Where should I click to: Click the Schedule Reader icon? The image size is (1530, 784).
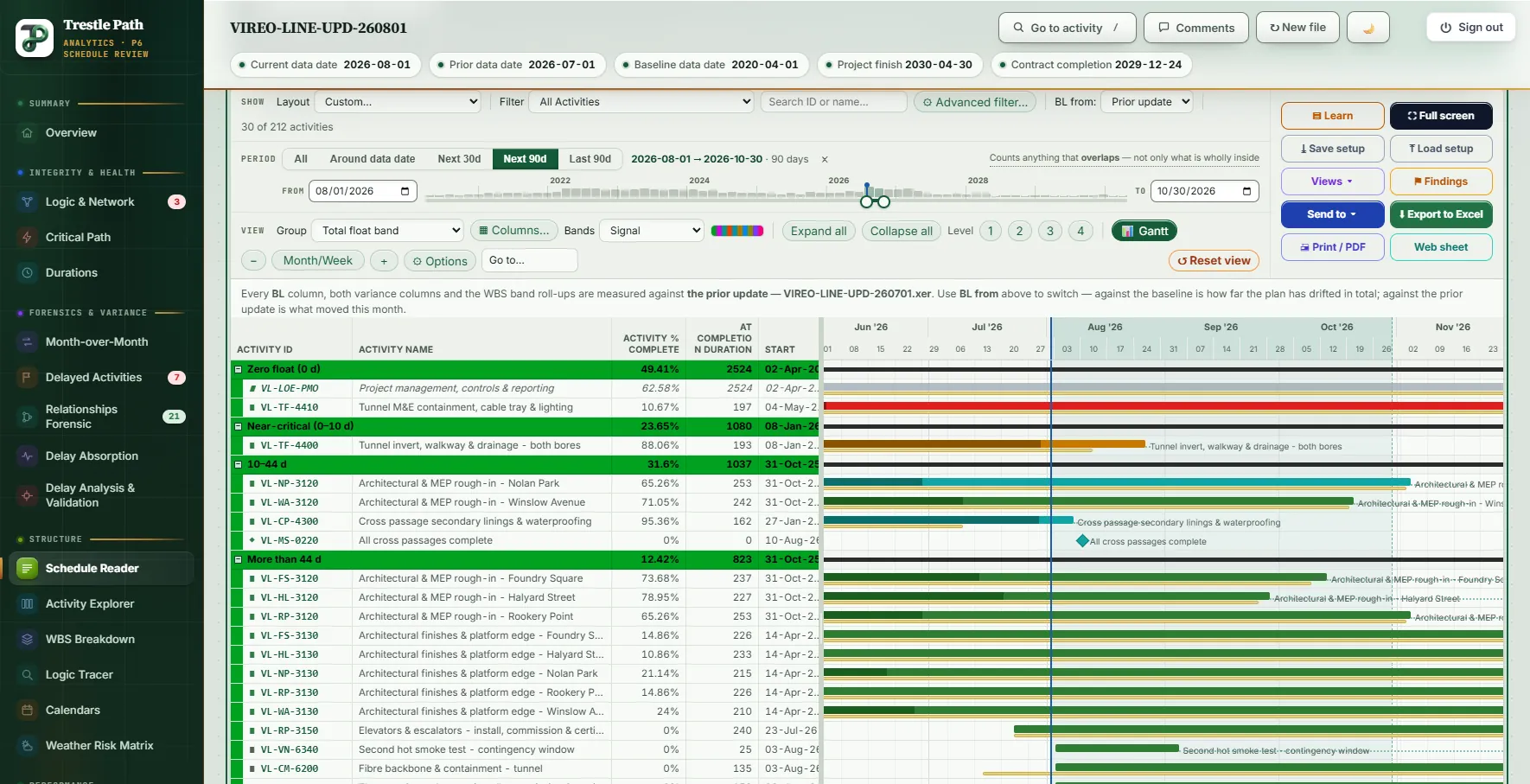click(x=28, y=569)
